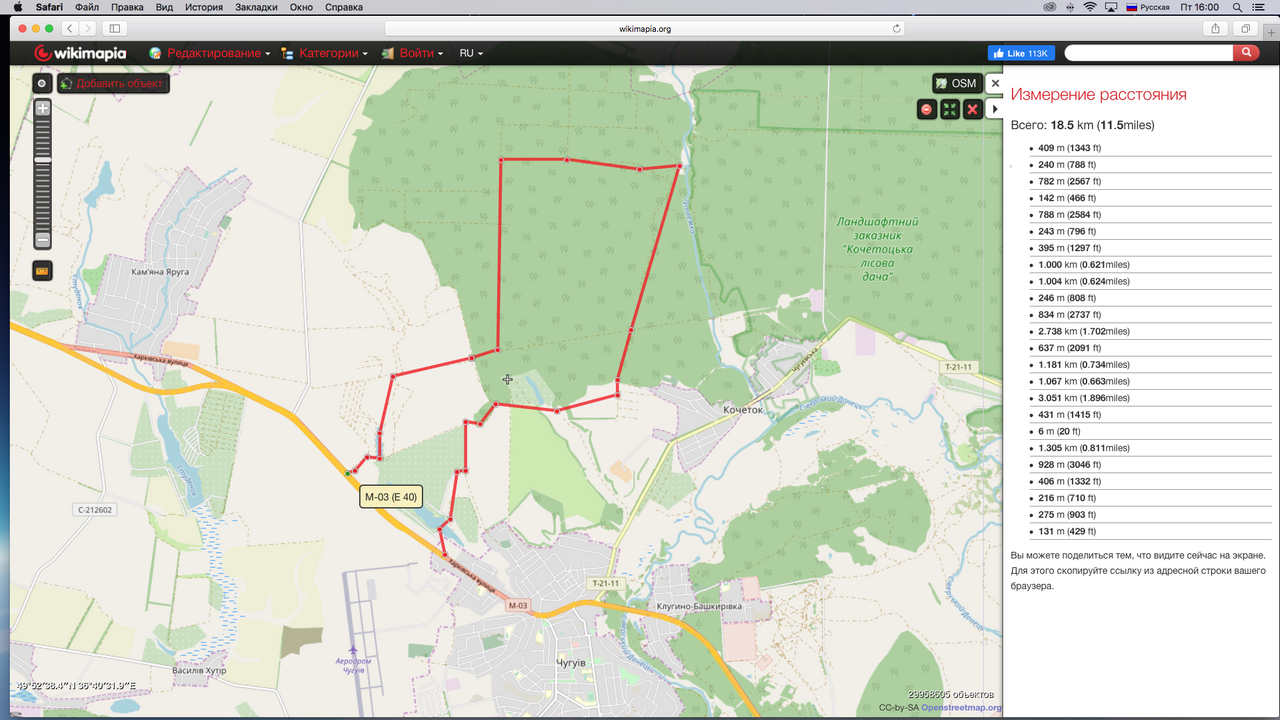Expand the Редактирование dropdown menu
The image size is (1280, 720).
tap(209, 53)
